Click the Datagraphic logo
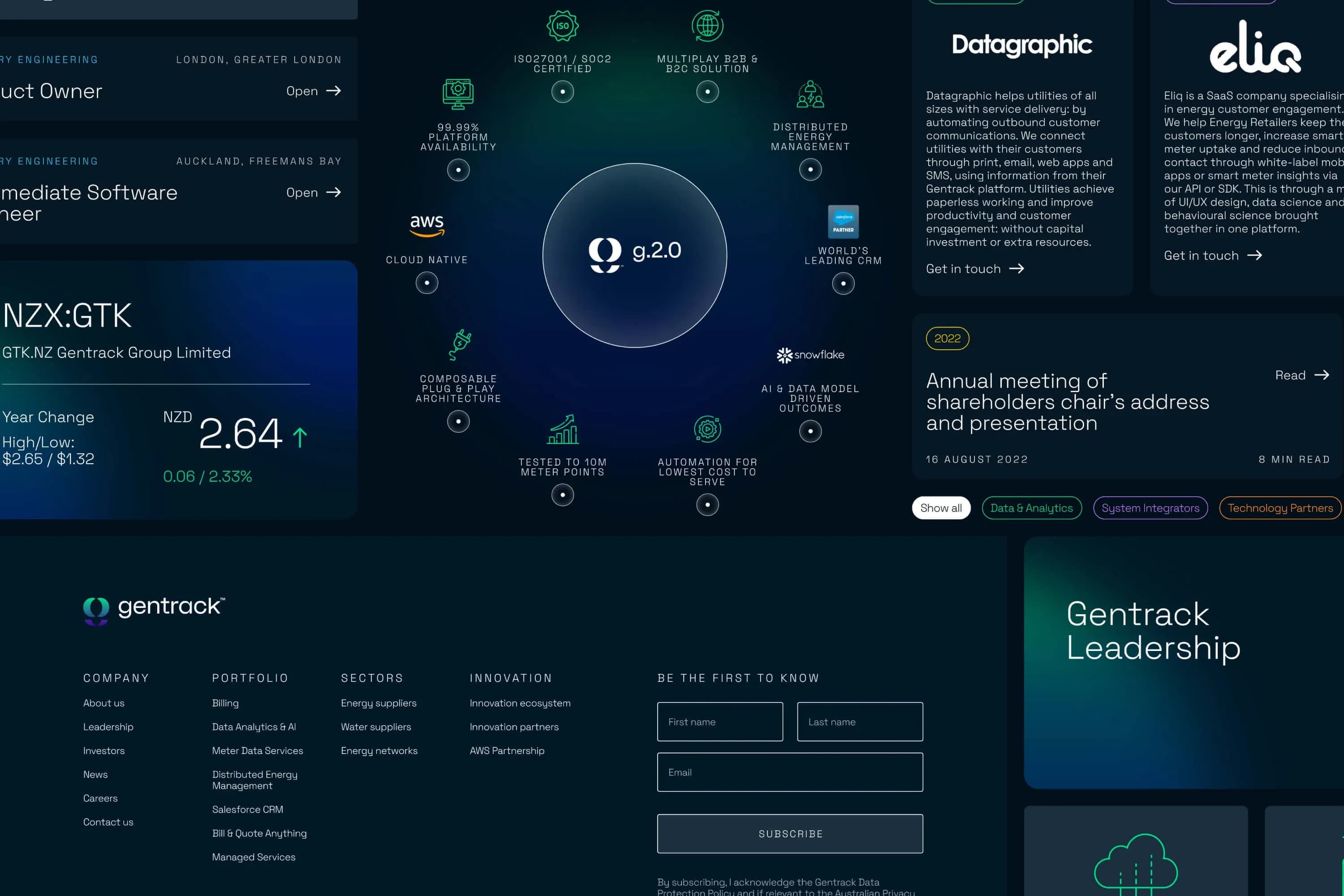 [1022, 45]
